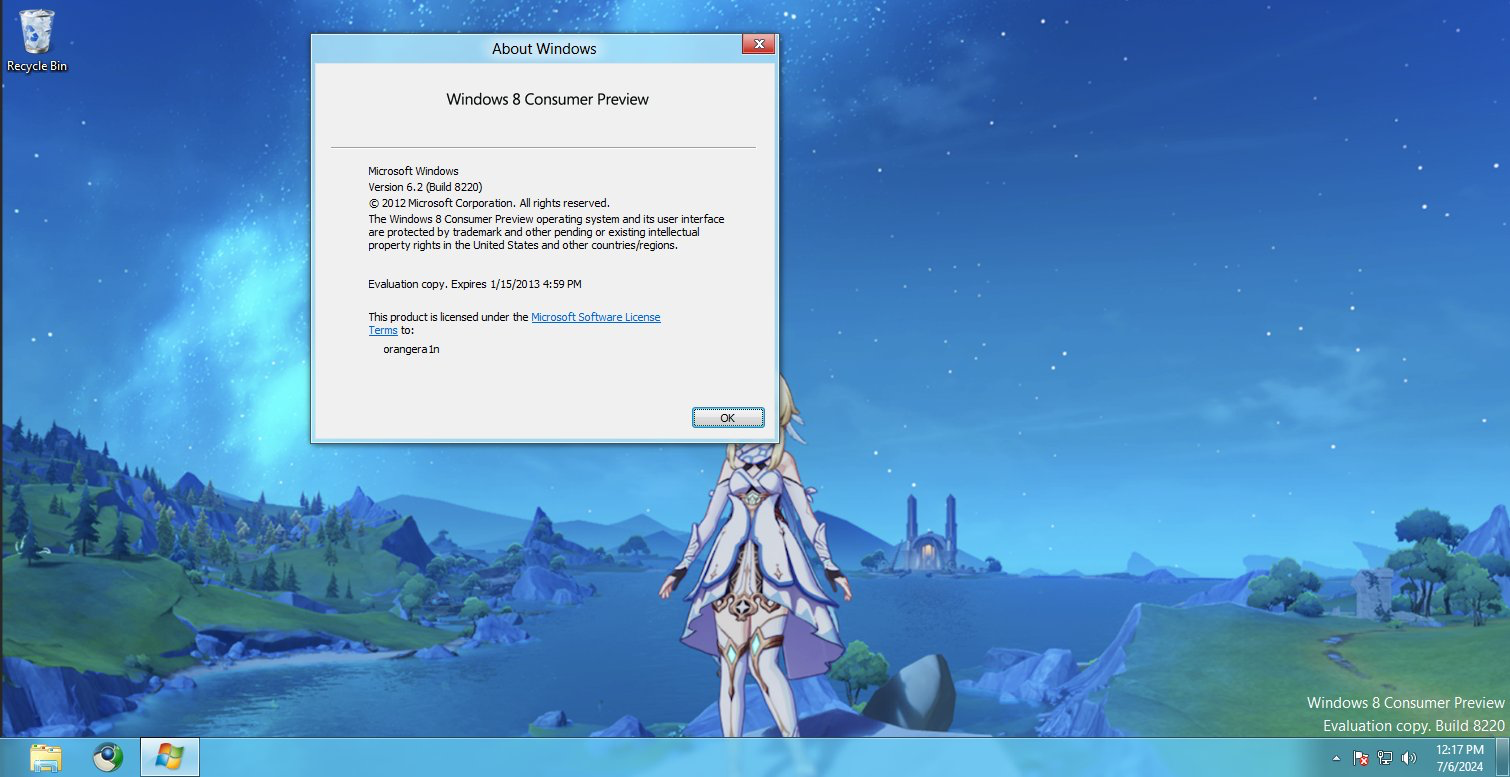Open the volume speaker tray icon
This screenshot has height=777, width=1510.
click(x=1409, y=758)
